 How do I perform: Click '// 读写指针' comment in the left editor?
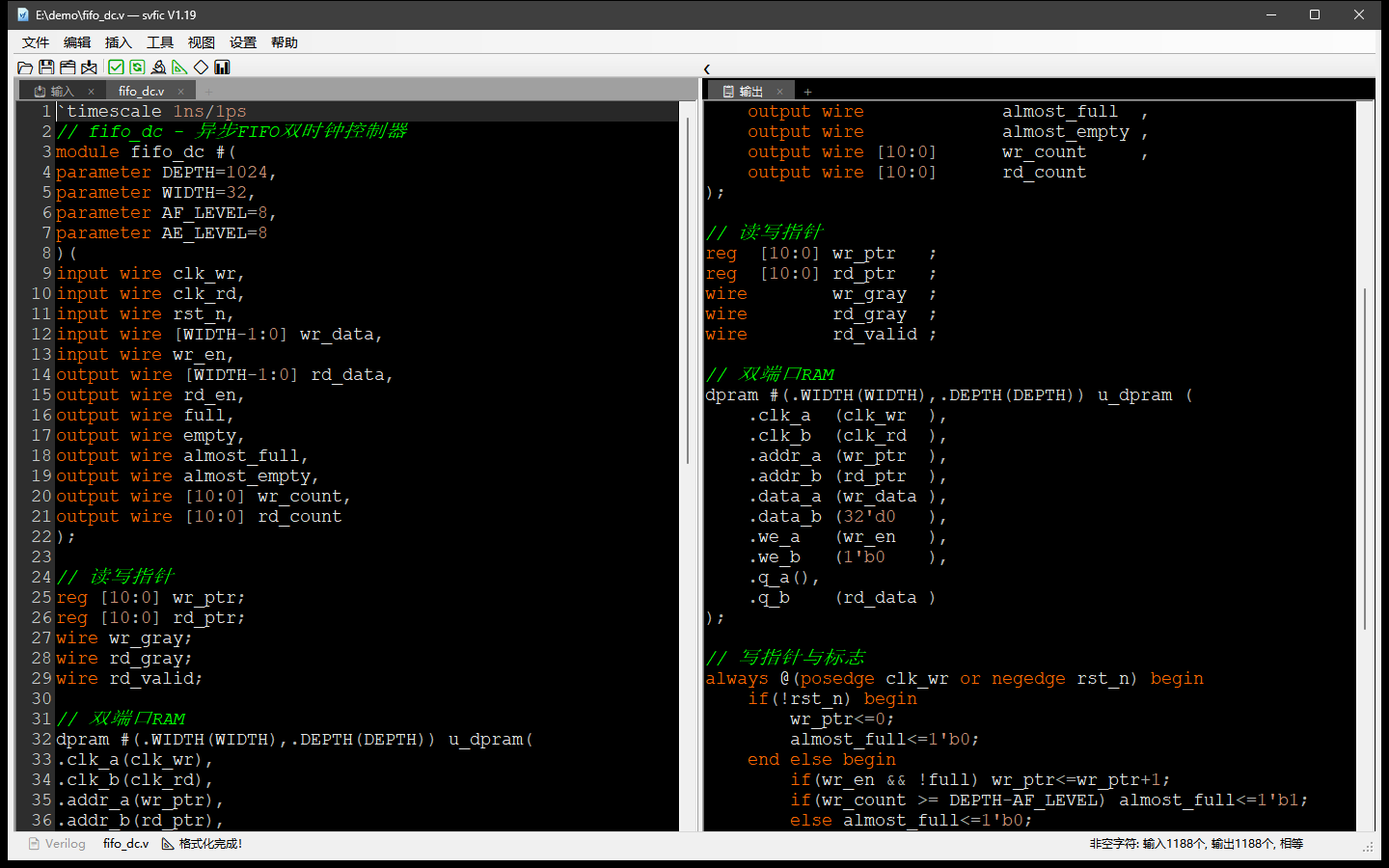click(x=115, y=577)
